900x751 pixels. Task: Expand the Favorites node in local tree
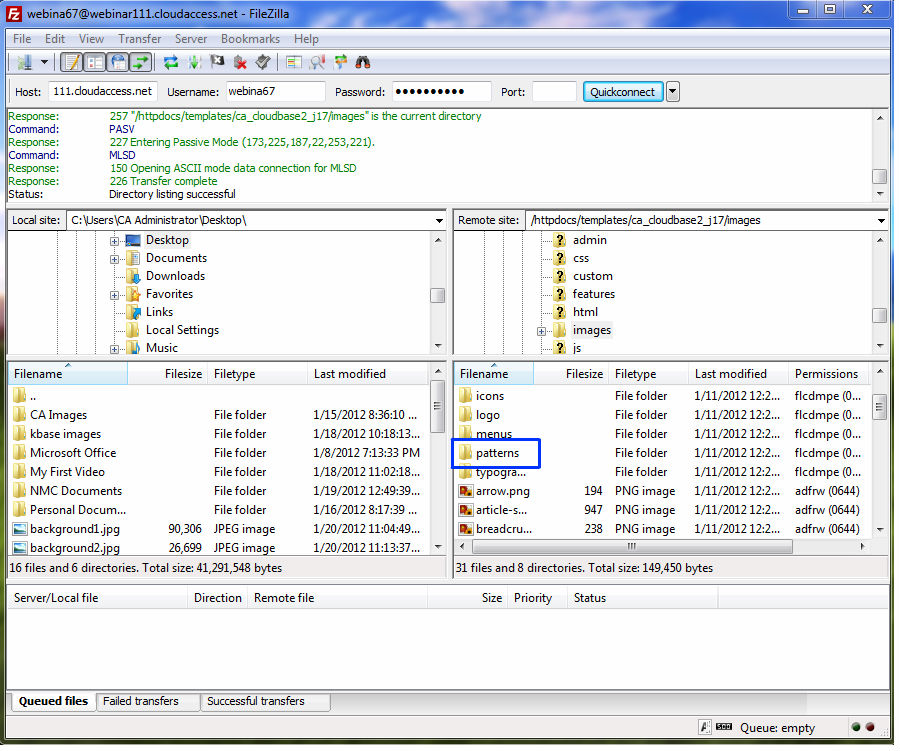tap(115, 295)
